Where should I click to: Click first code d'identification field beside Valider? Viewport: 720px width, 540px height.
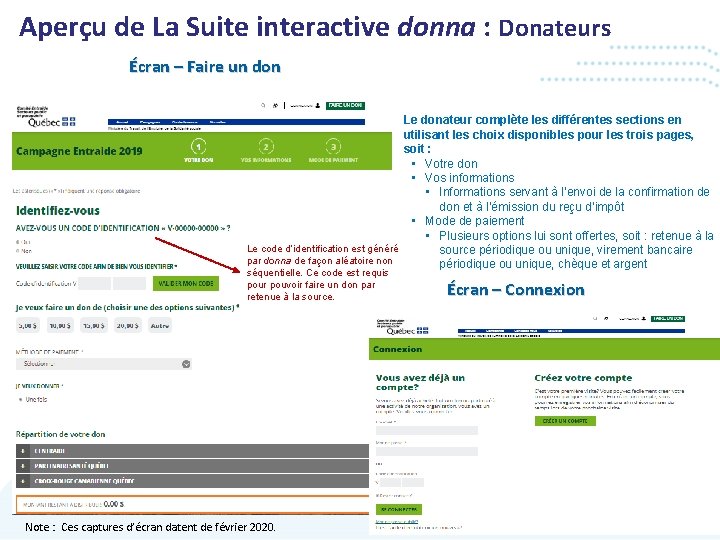[95, 283]
